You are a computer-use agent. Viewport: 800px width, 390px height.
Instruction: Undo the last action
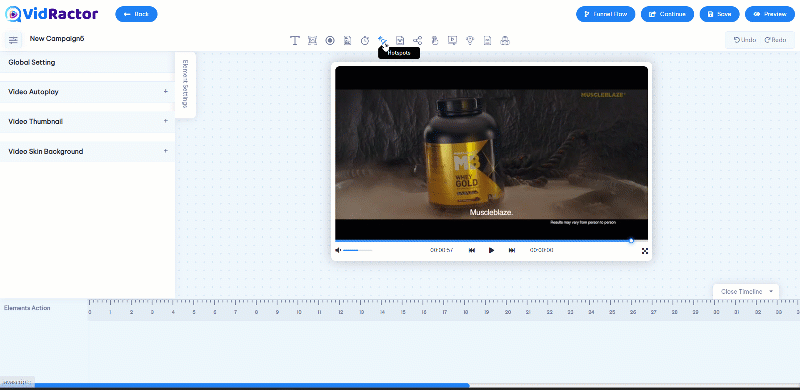click(744, 40)
